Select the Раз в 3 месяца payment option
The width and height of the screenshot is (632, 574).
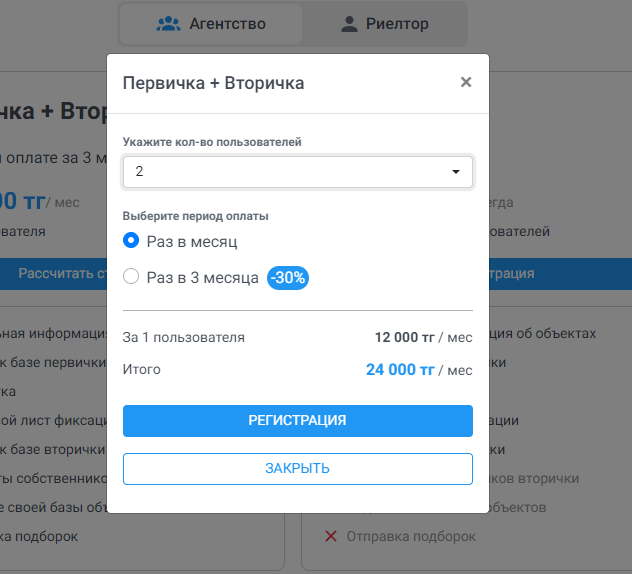pos(131,277)
